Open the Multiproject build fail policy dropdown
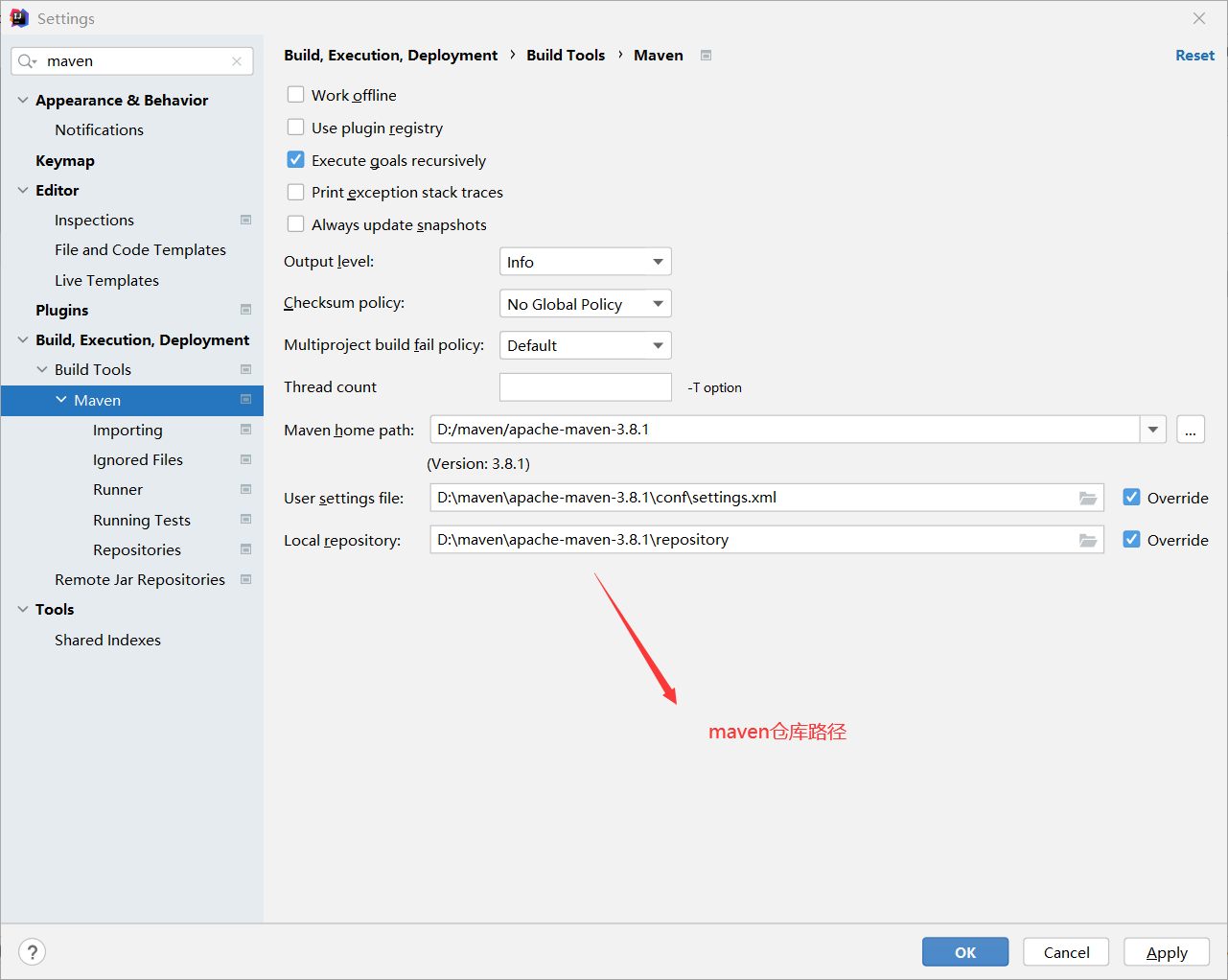Image resolution: width=1228 pixels, height=980 pixels. click(x=586, y=345)
